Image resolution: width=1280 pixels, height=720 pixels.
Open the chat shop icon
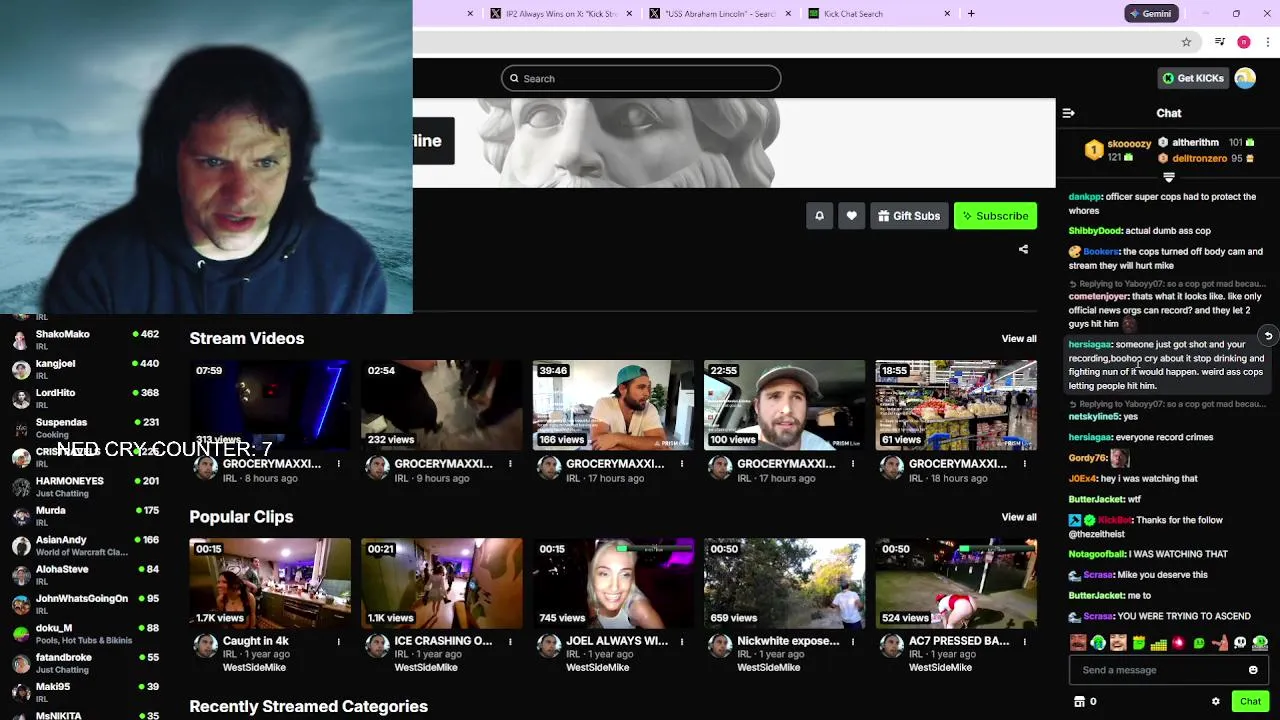[1079, 702]
